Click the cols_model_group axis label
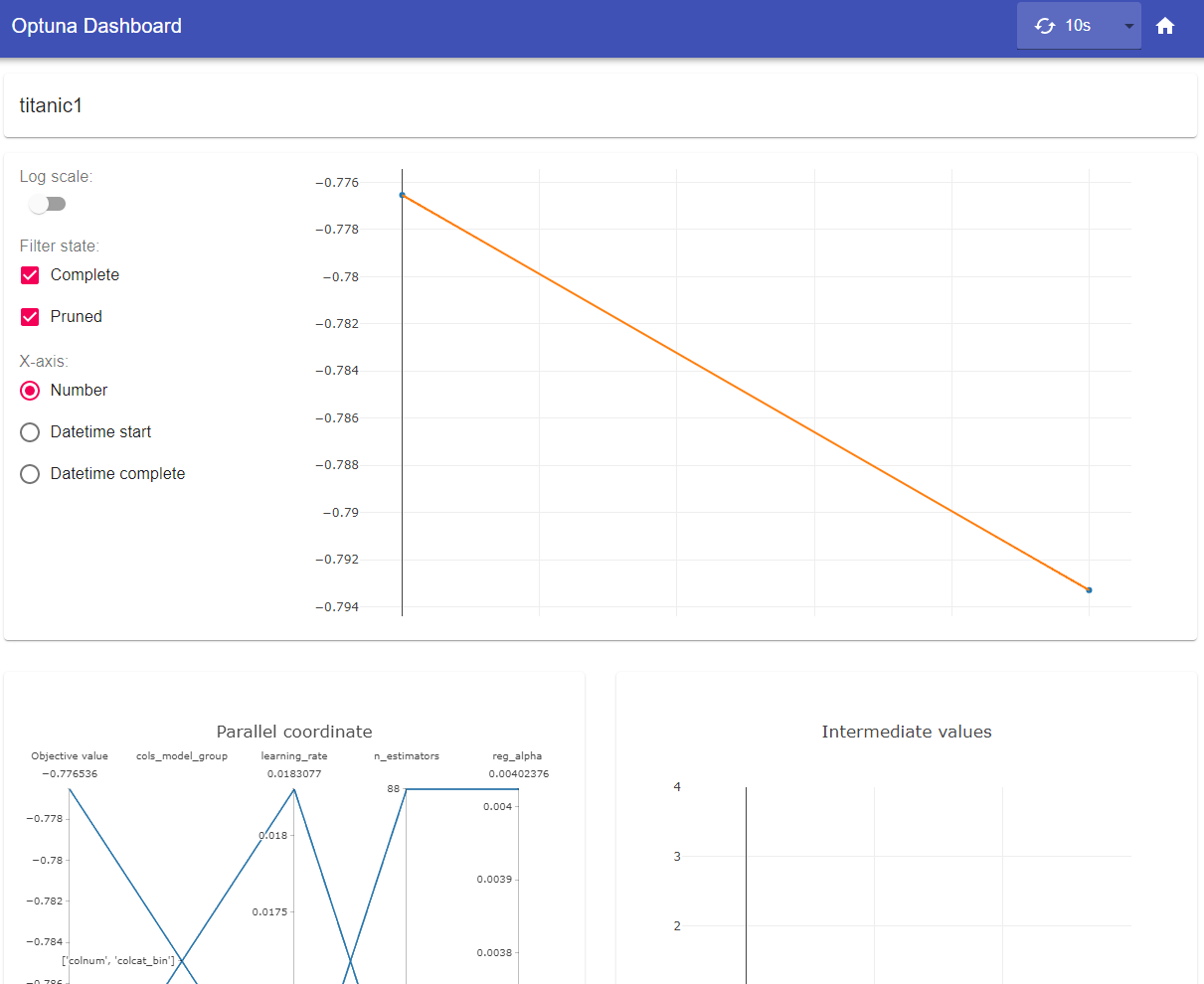 [x=182, y=756]
